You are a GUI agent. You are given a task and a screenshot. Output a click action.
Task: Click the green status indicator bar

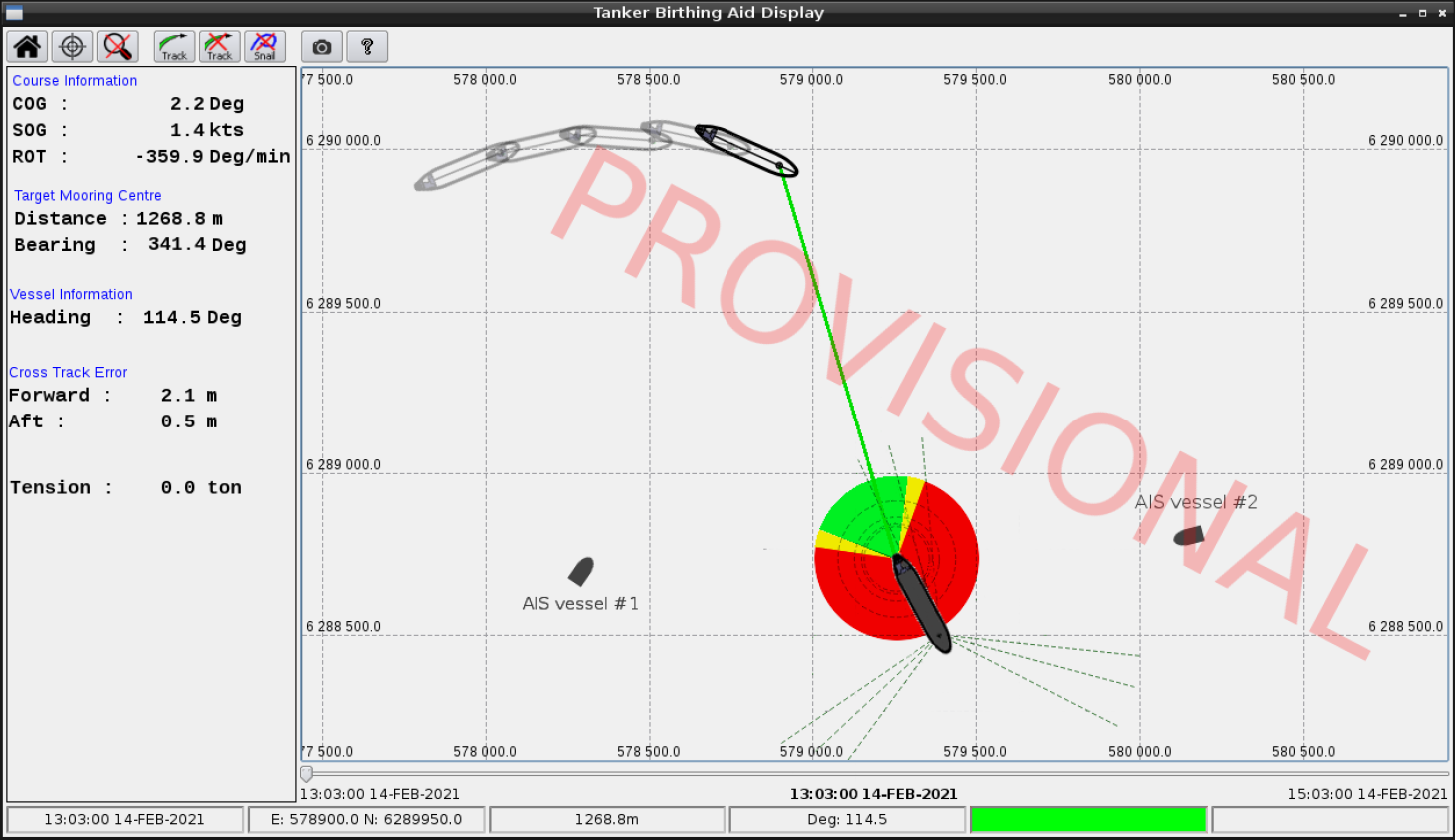pyautogui.click(x=1088, y=819)
